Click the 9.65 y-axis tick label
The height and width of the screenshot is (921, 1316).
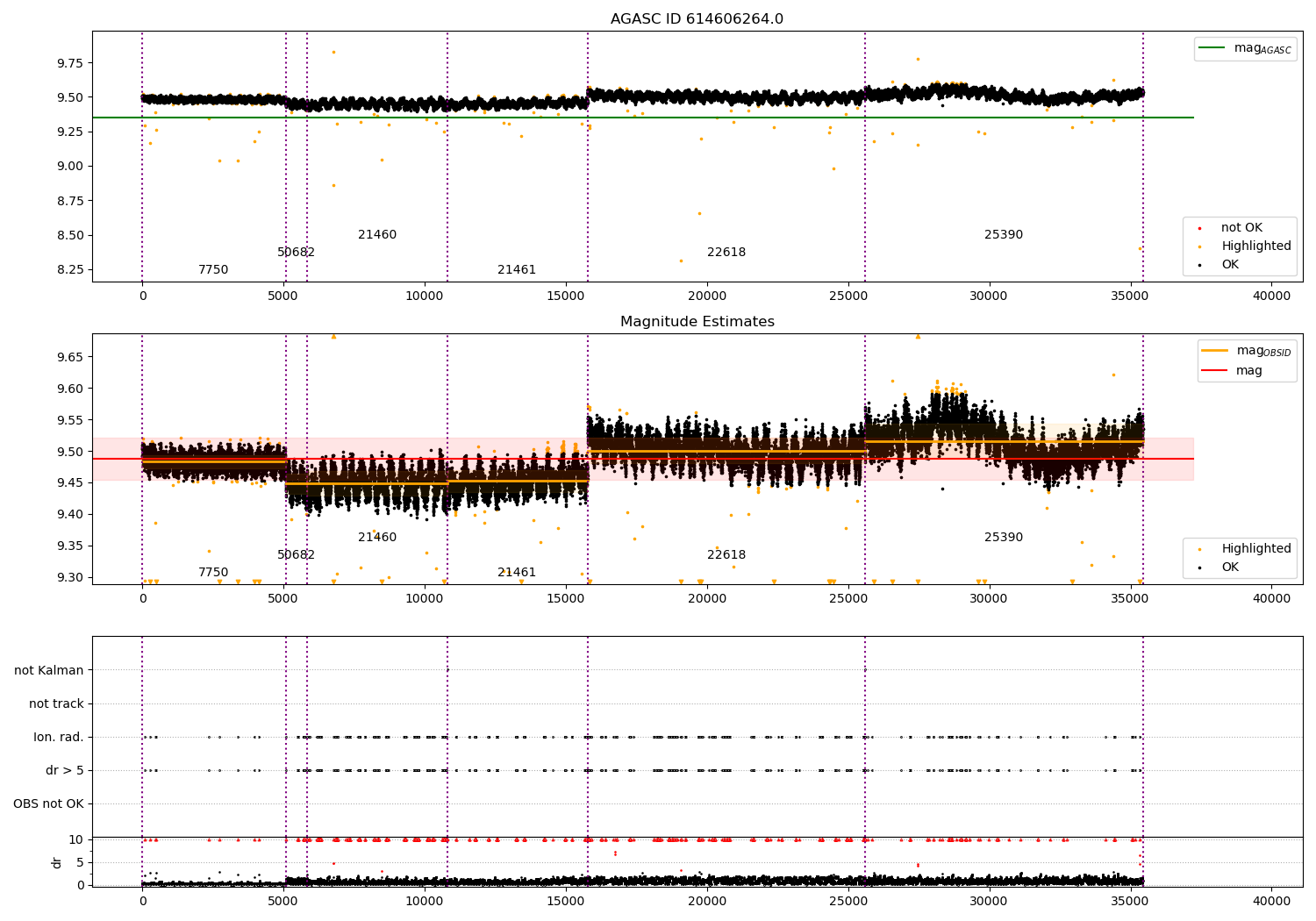click(71, 357)
